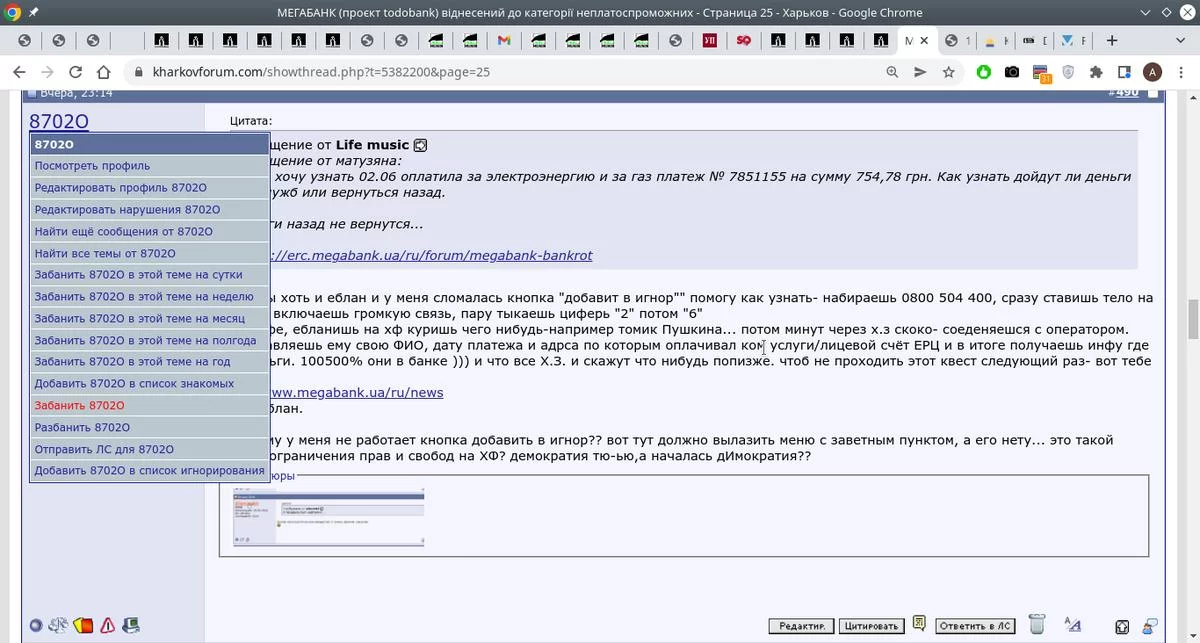Click the red warning triangle report icon
The width and height of the screenshot is (1200, 643).
[x=107, y=626]
